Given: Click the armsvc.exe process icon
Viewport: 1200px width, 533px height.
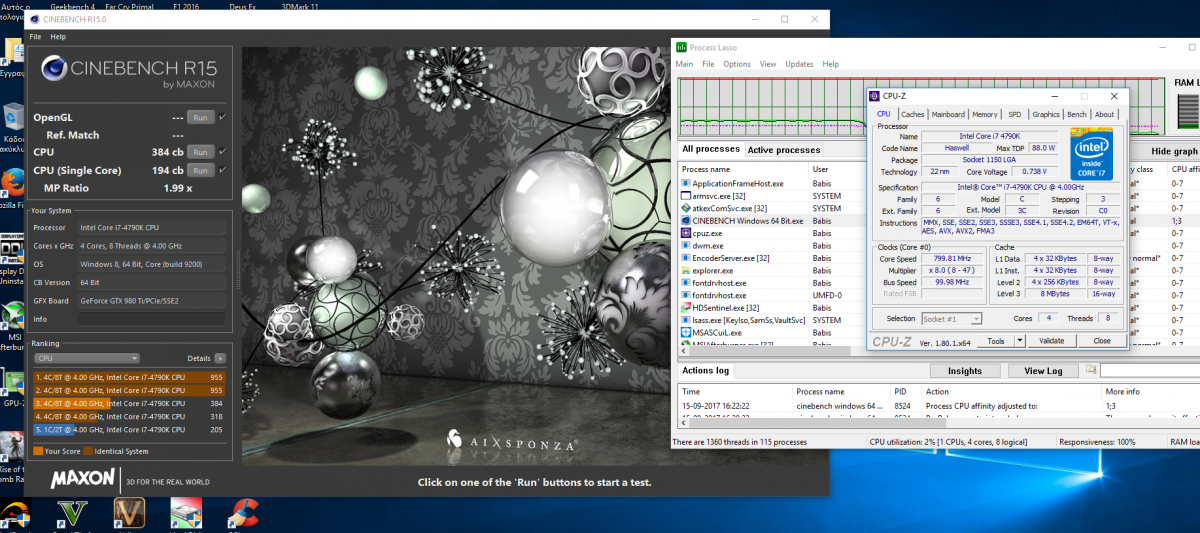Looking at the screenshot, I should [685, 196].
